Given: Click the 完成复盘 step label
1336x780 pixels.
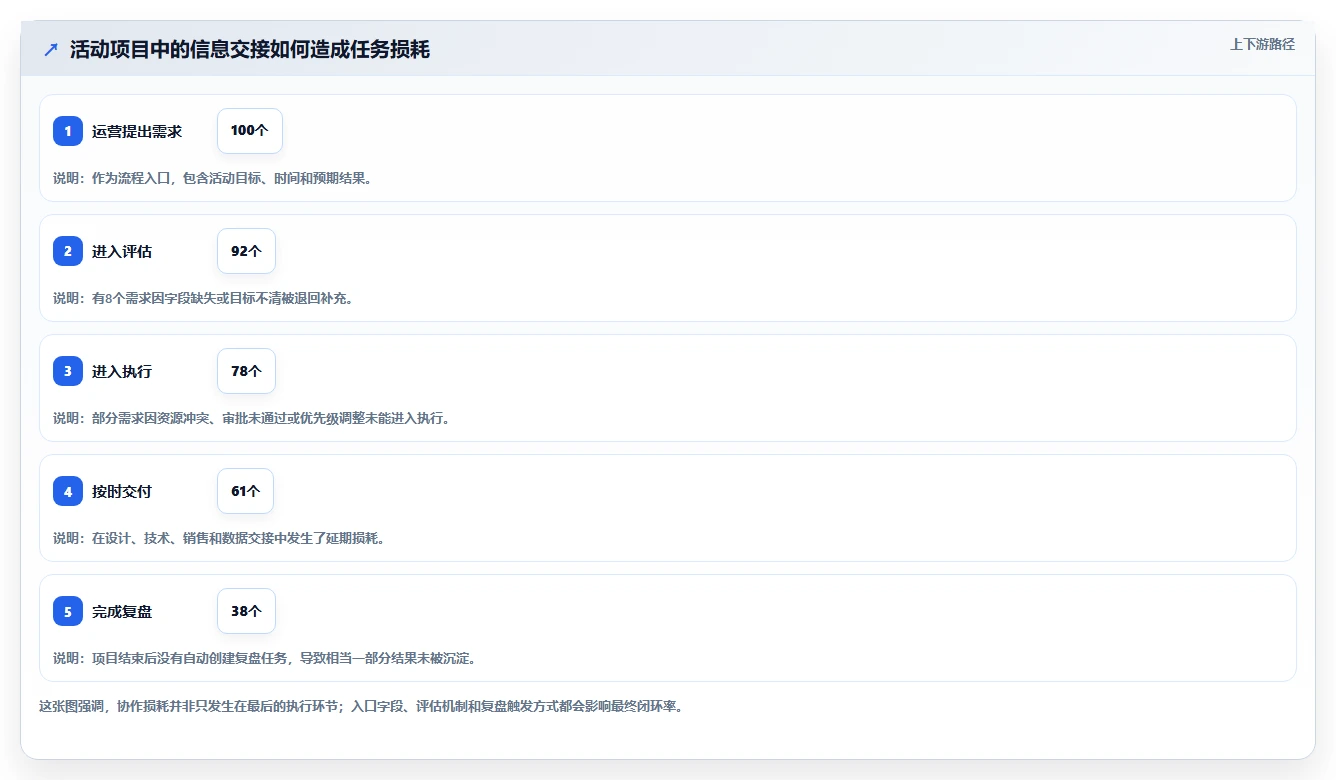Looking at the screenshot, I should [x=122, y=611].
